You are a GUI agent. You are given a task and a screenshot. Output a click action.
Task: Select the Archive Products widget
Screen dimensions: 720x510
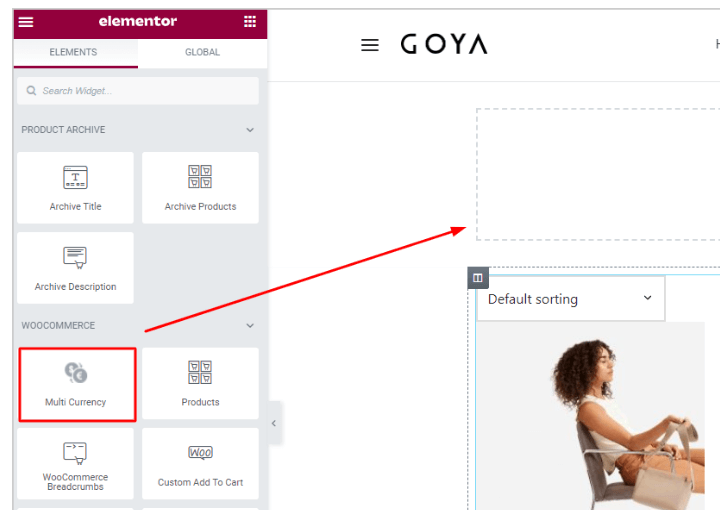pos(200,188)
